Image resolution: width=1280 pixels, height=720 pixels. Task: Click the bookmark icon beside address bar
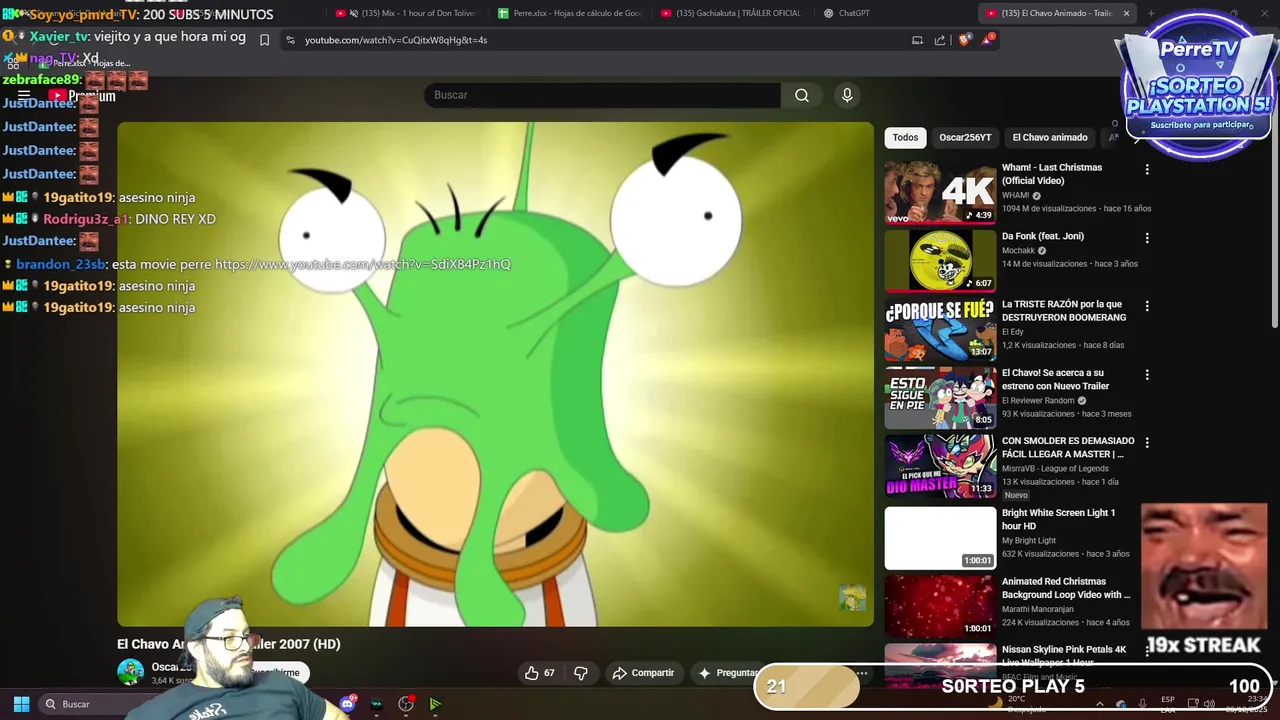[264, 40]
